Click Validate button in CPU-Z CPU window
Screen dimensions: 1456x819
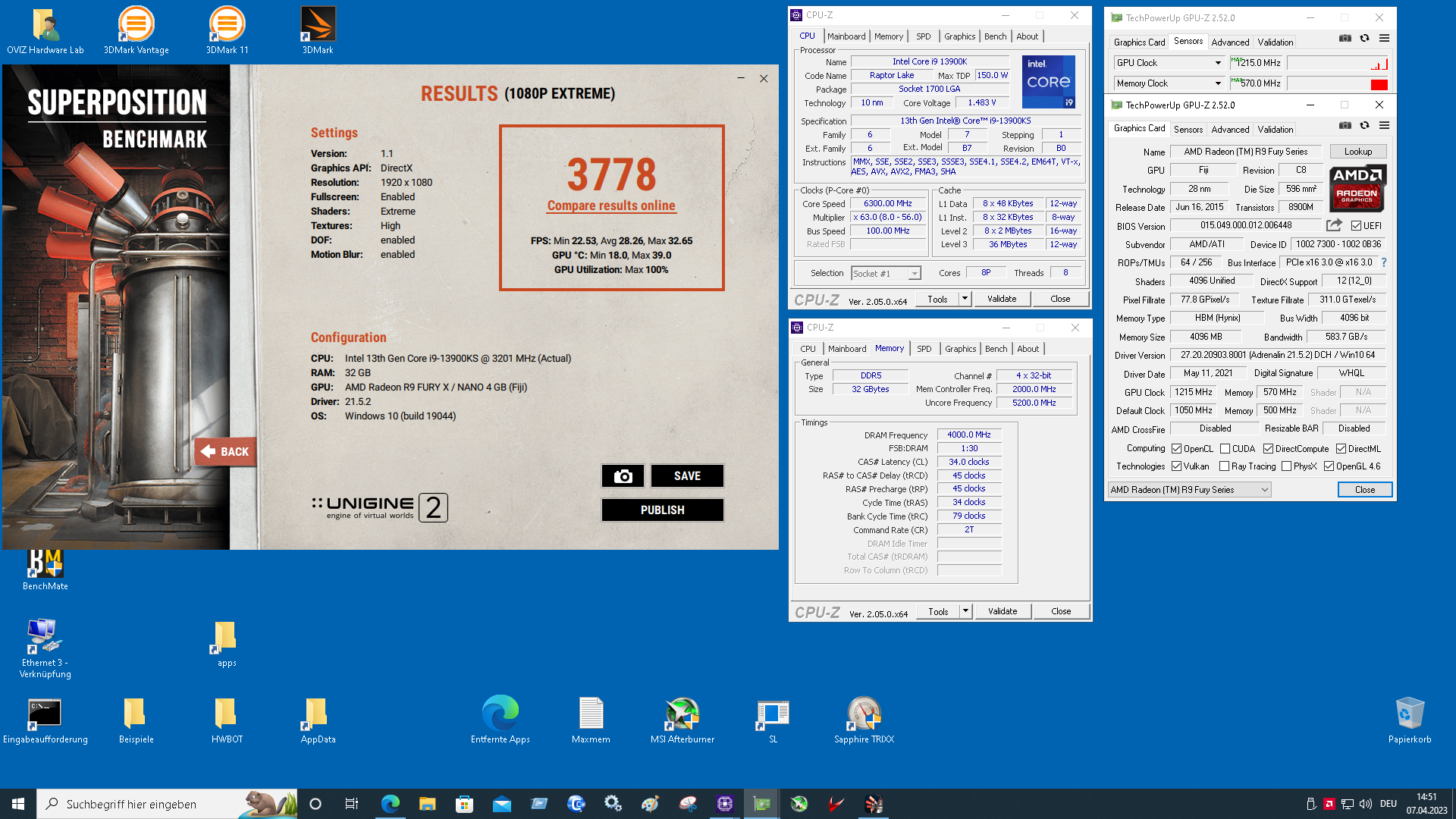pyautogui.click(x=1002, y=299)
